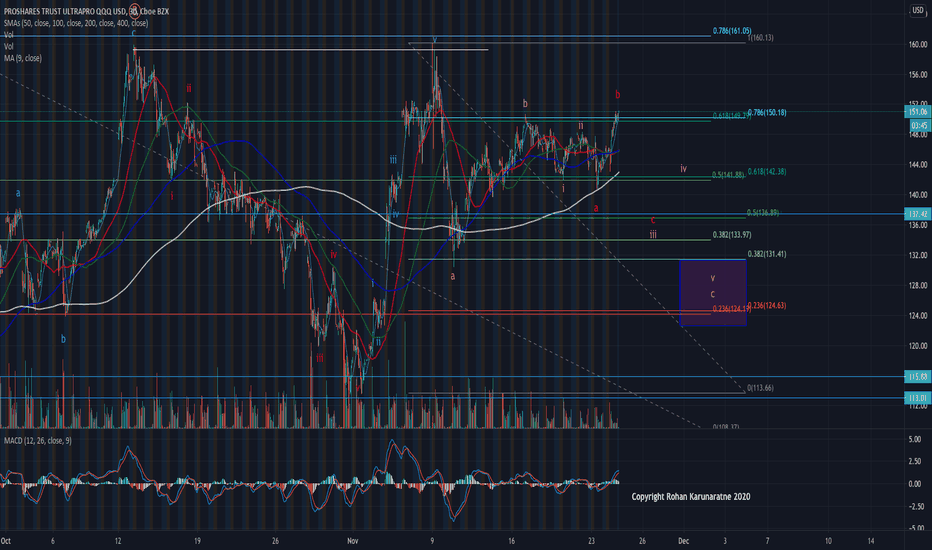Image resolution: width=932 pixels, height=550 pixels.
Task: Select the 0.382(131.41) Fibonacci label
Action: coord(767,254)
